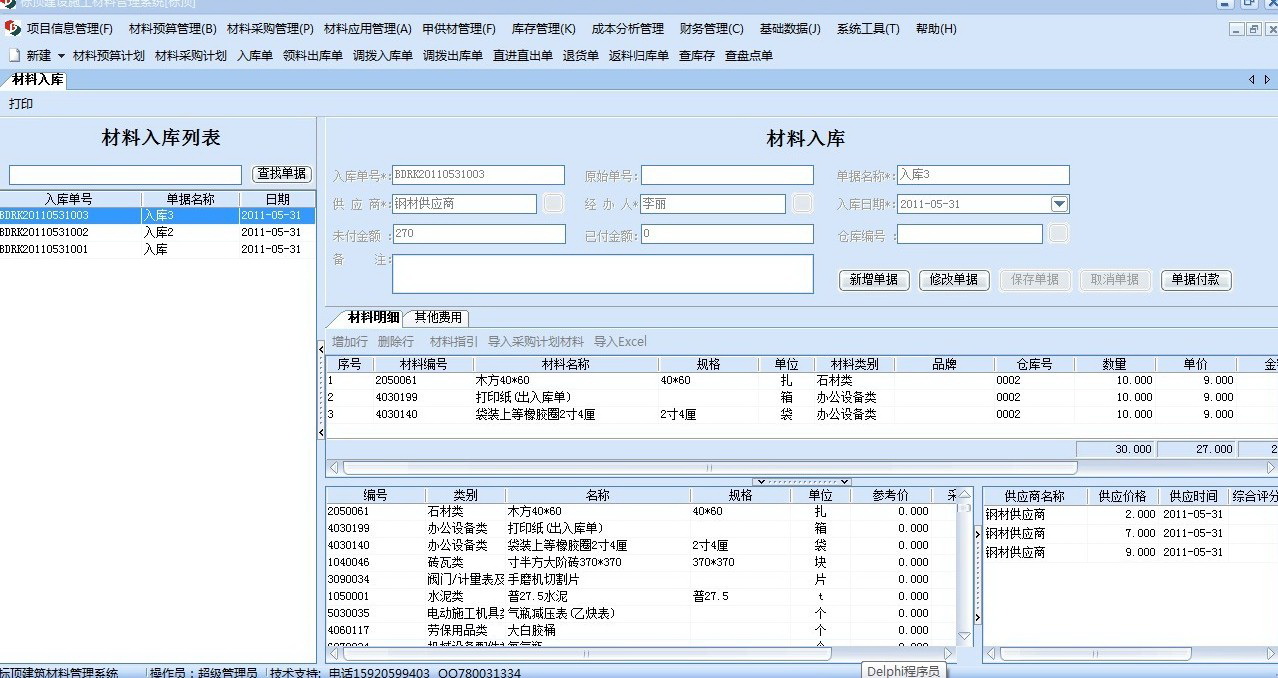Click the picker button beside 供应商 field

point(554,204)
